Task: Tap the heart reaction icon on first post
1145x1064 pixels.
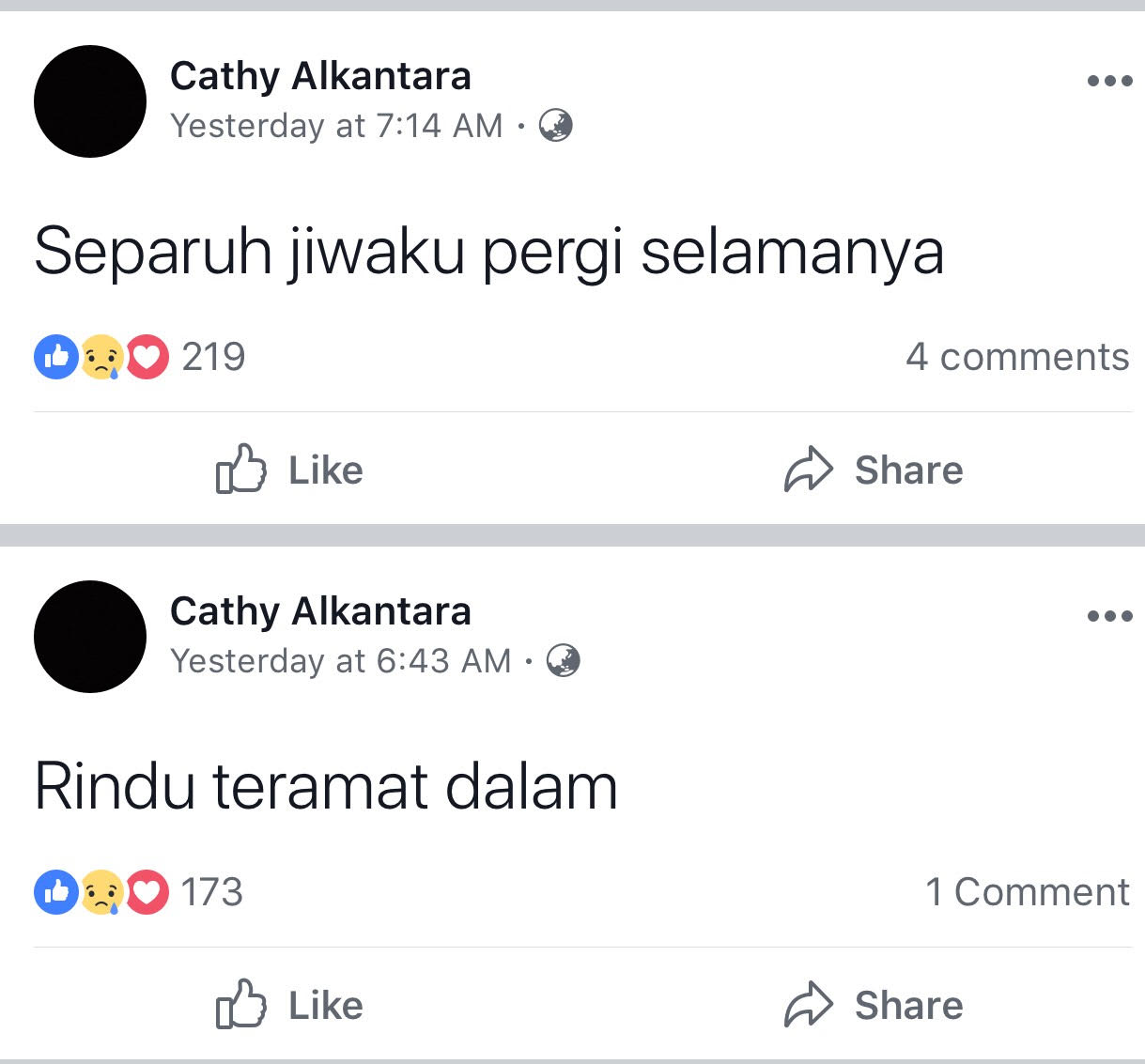Action: point(147,357)
